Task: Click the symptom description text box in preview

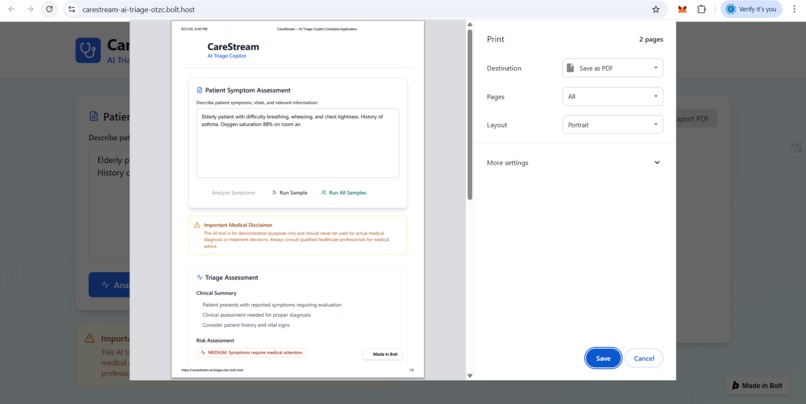Action: point(298,143)
